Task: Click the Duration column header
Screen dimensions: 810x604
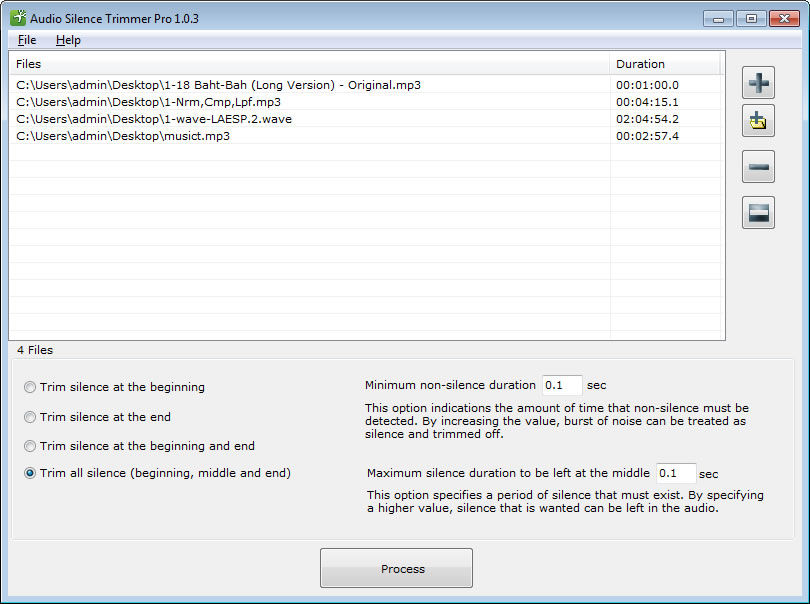Action: click(x=665, y=64)
